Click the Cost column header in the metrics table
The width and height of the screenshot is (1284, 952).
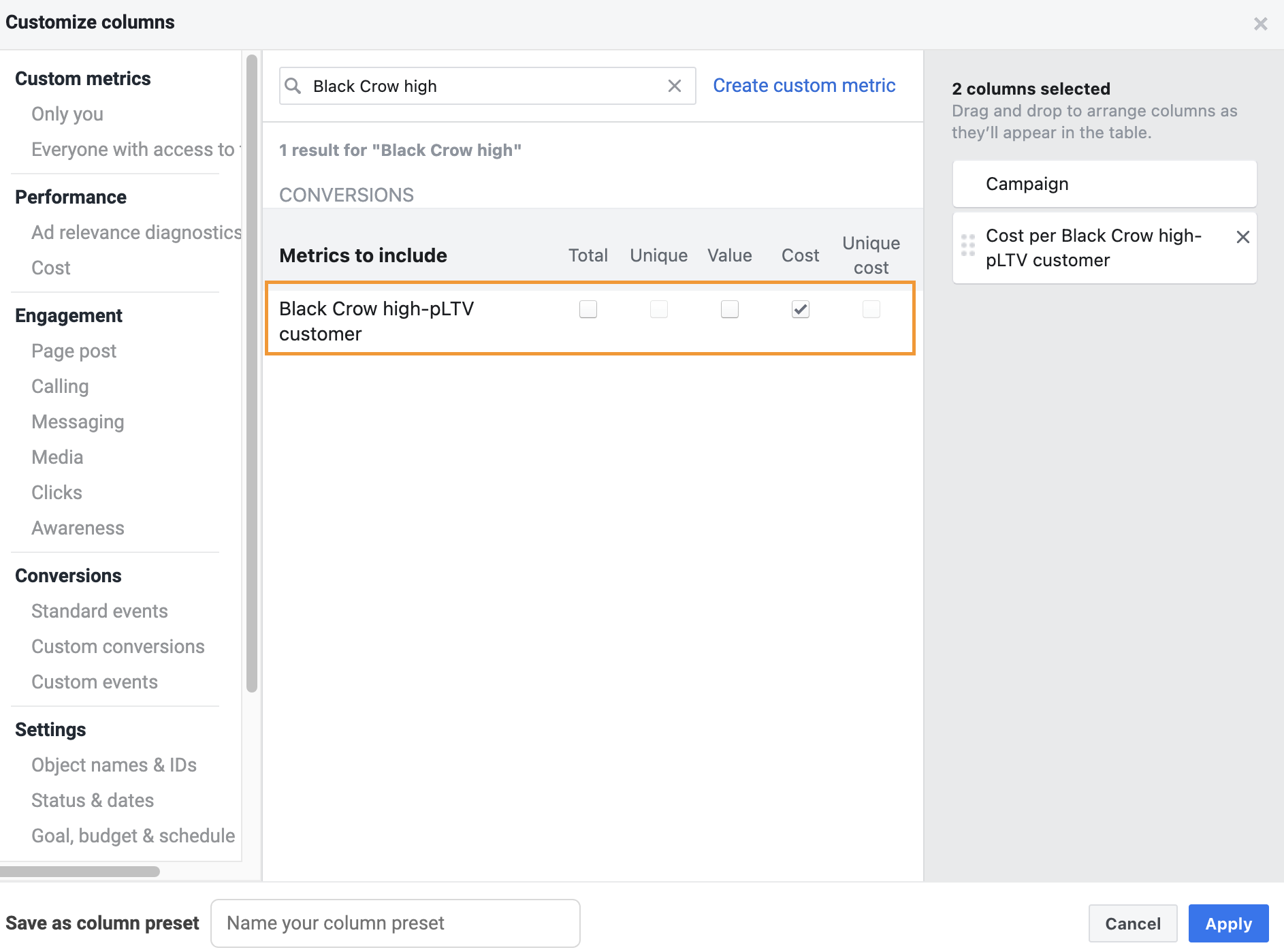[x=801, y=255]
